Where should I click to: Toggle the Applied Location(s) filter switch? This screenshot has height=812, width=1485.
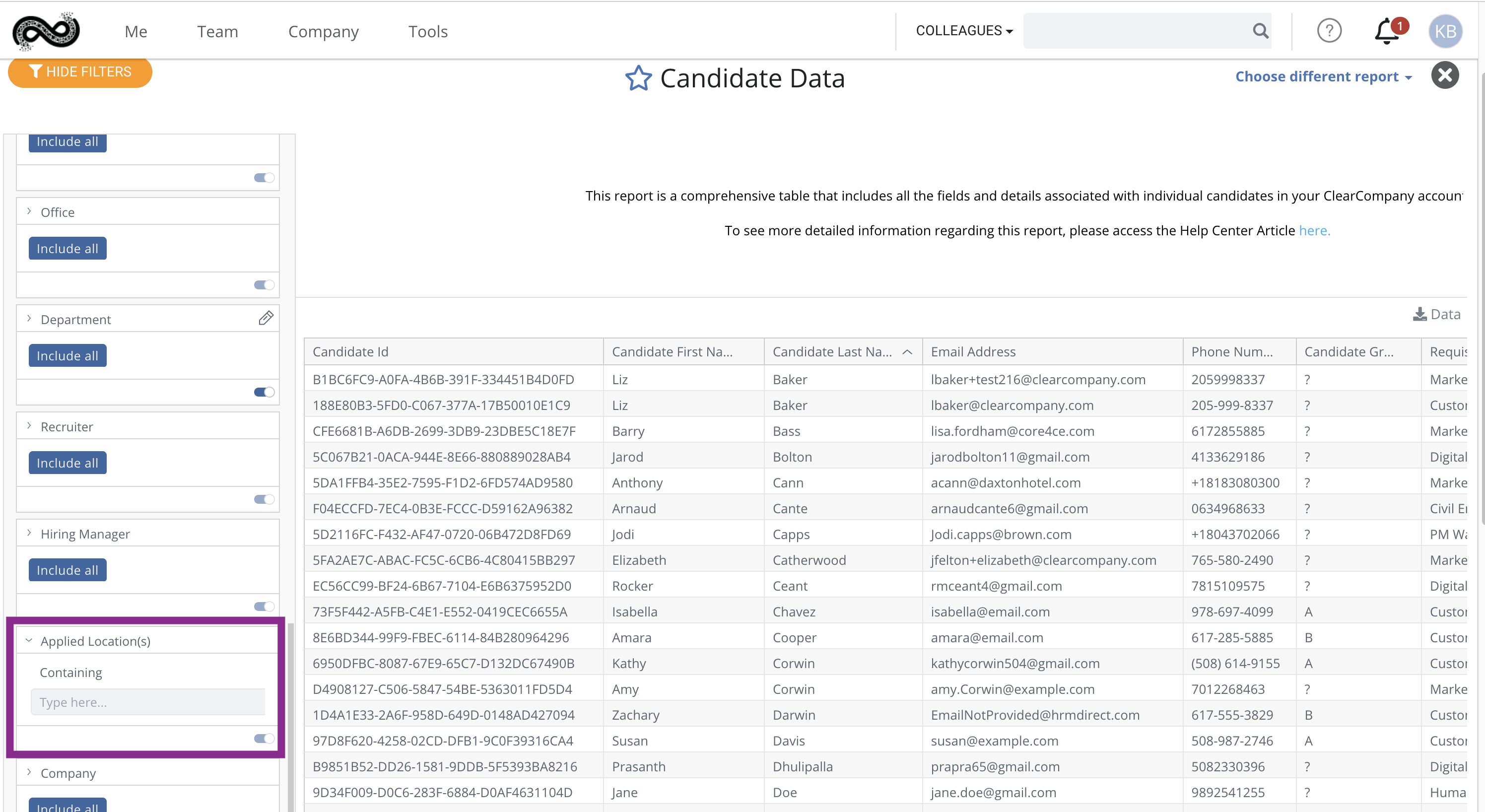click(264, 738)
